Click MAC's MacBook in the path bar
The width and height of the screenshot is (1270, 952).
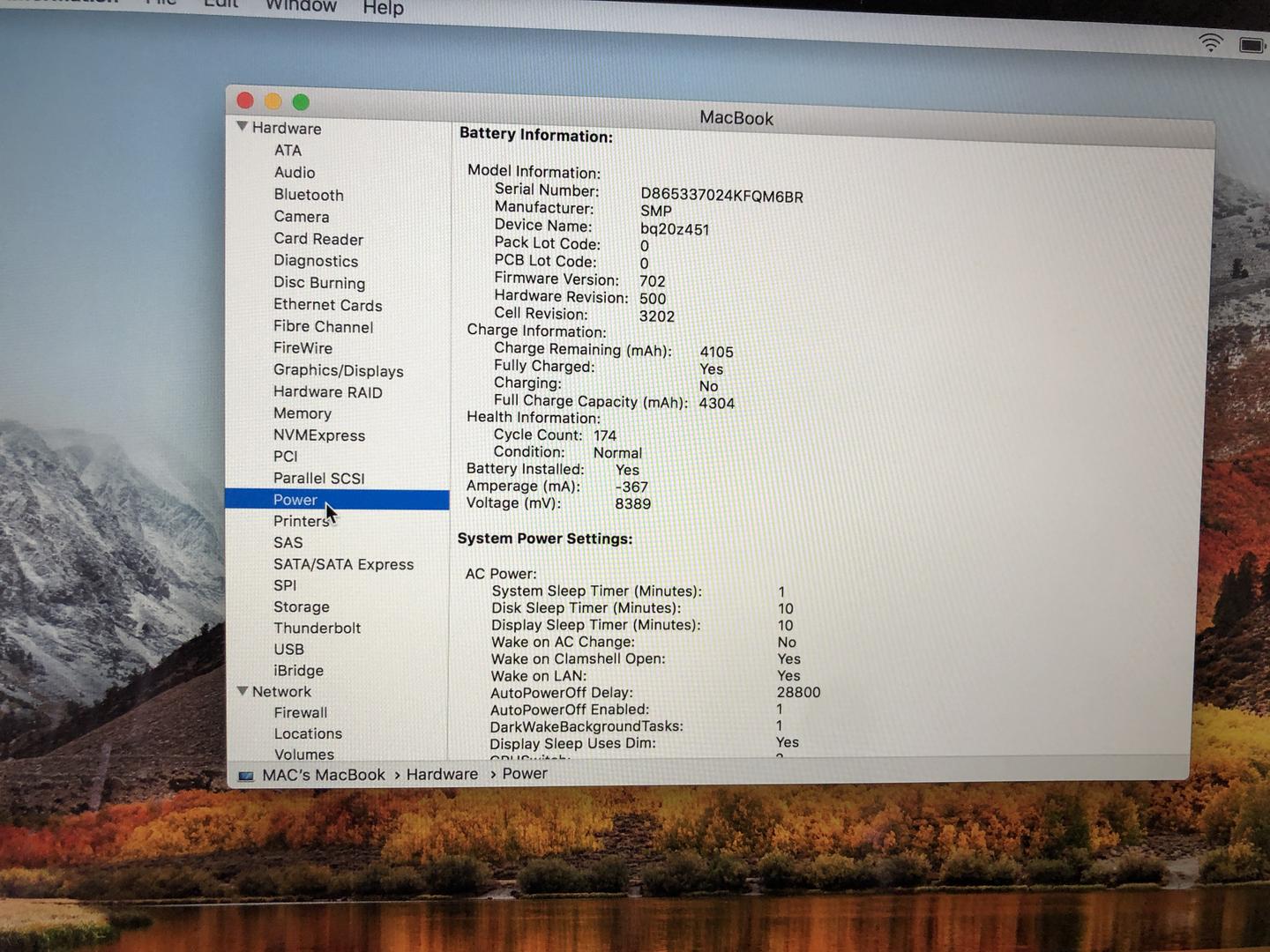(324, 775)
